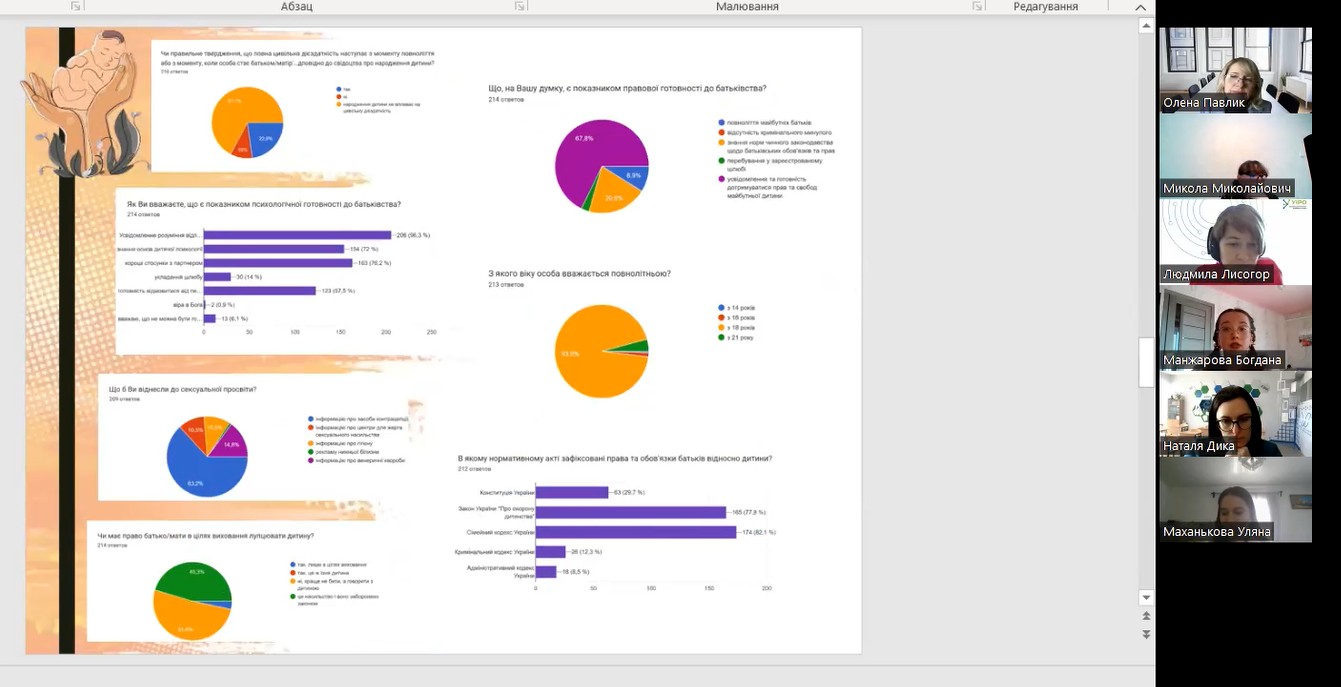Select Олена Павлик video thumbnail
This screenshot has width=1341, height=687.
(x=1235, y=70)
